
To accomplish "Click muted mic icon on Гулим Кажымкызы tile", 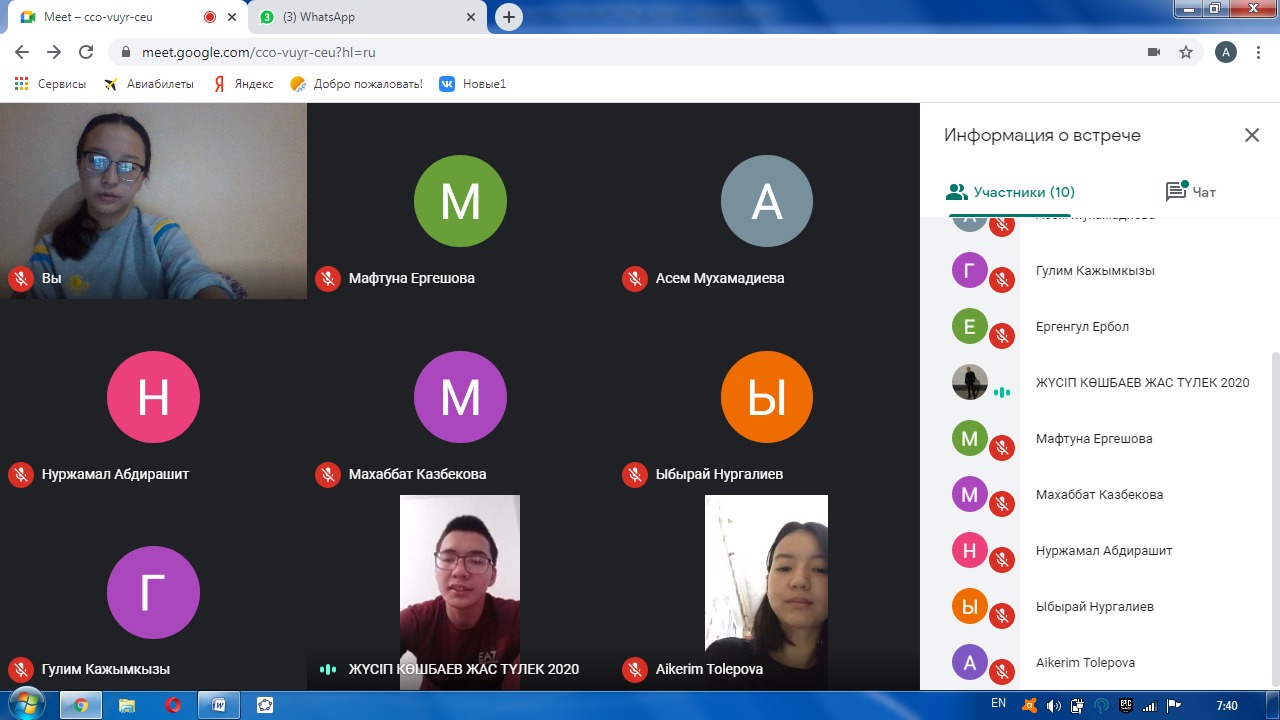I will (21, 670).
